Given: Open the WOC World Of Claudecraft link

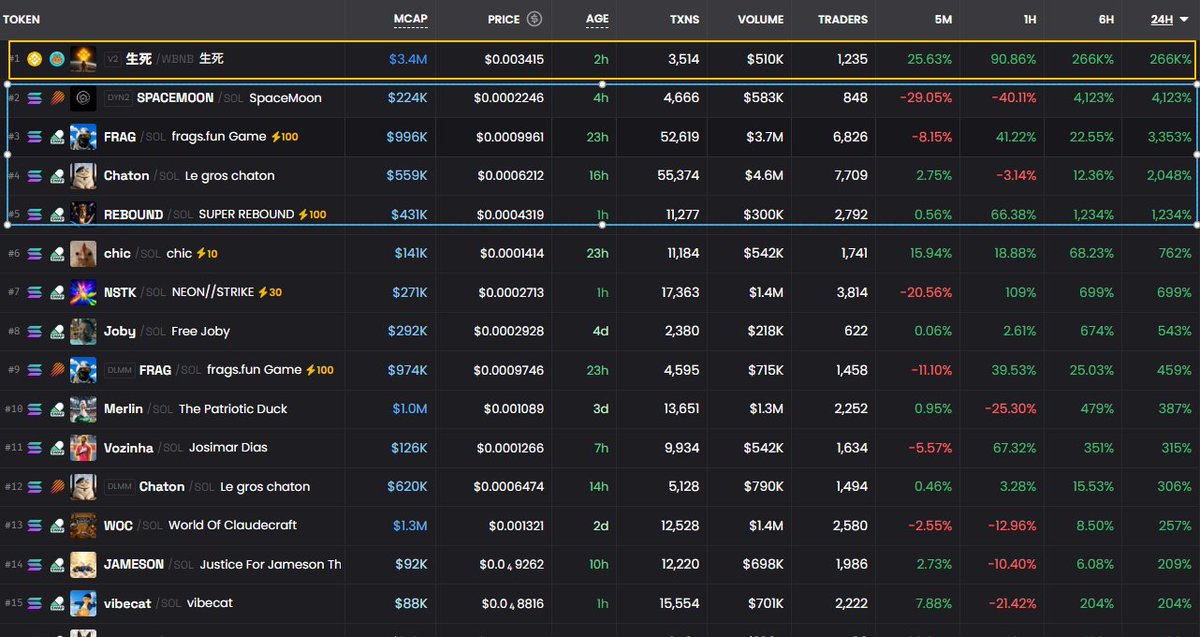Looking at the screenshot, I should tap(200, 525).
